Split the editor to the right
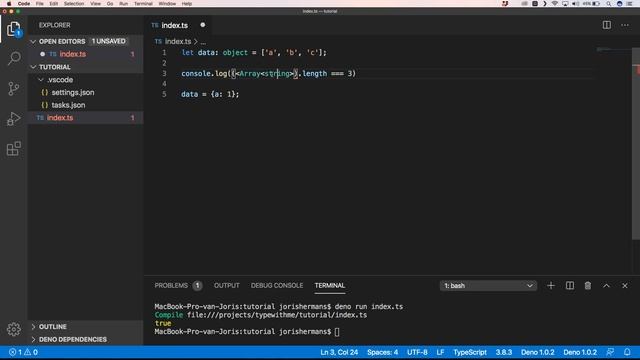The width and height of the screenshot is (640, 360). [607, 25]
